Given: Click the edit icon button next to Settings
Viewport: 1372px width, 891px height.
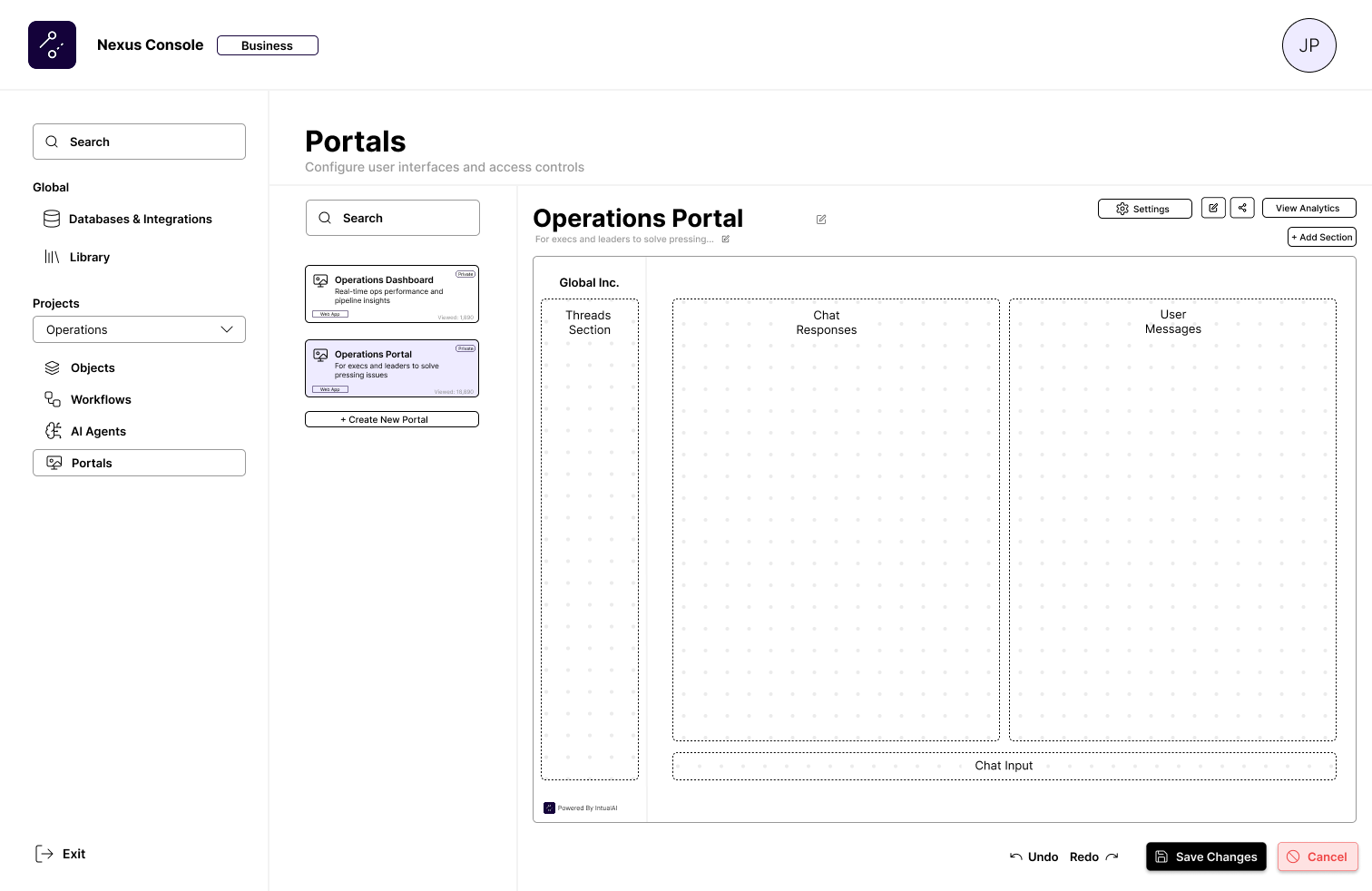Looking at the screenshot, I should pyautogui.click(x=1213, y=208).
